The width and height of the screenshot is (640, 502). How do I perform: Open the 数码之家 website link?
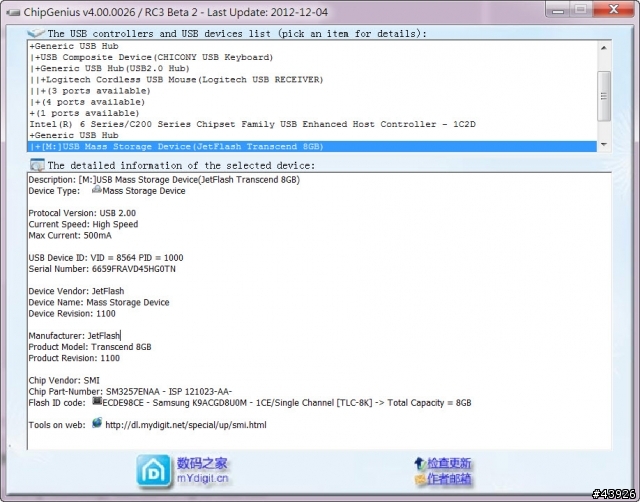point(202,463)
